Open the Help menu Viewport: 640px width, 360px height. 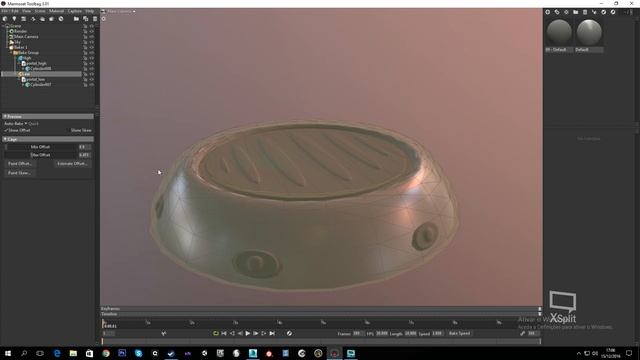point(89,11)
